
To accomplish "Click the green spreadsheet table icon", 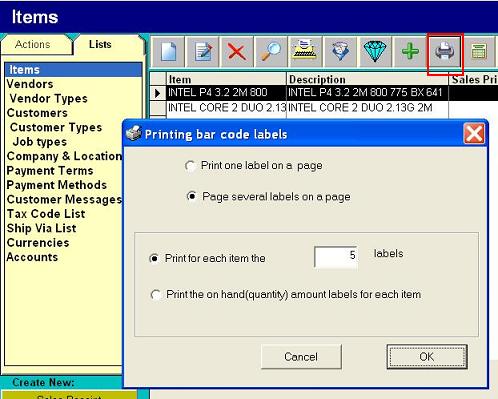I will [479, 52].
